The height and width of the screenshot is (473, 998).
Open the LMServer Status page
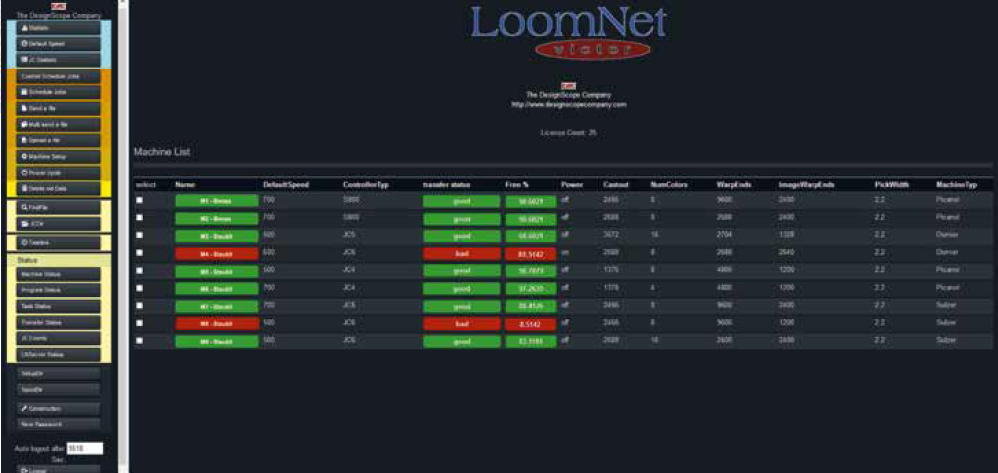coord(59,355)
